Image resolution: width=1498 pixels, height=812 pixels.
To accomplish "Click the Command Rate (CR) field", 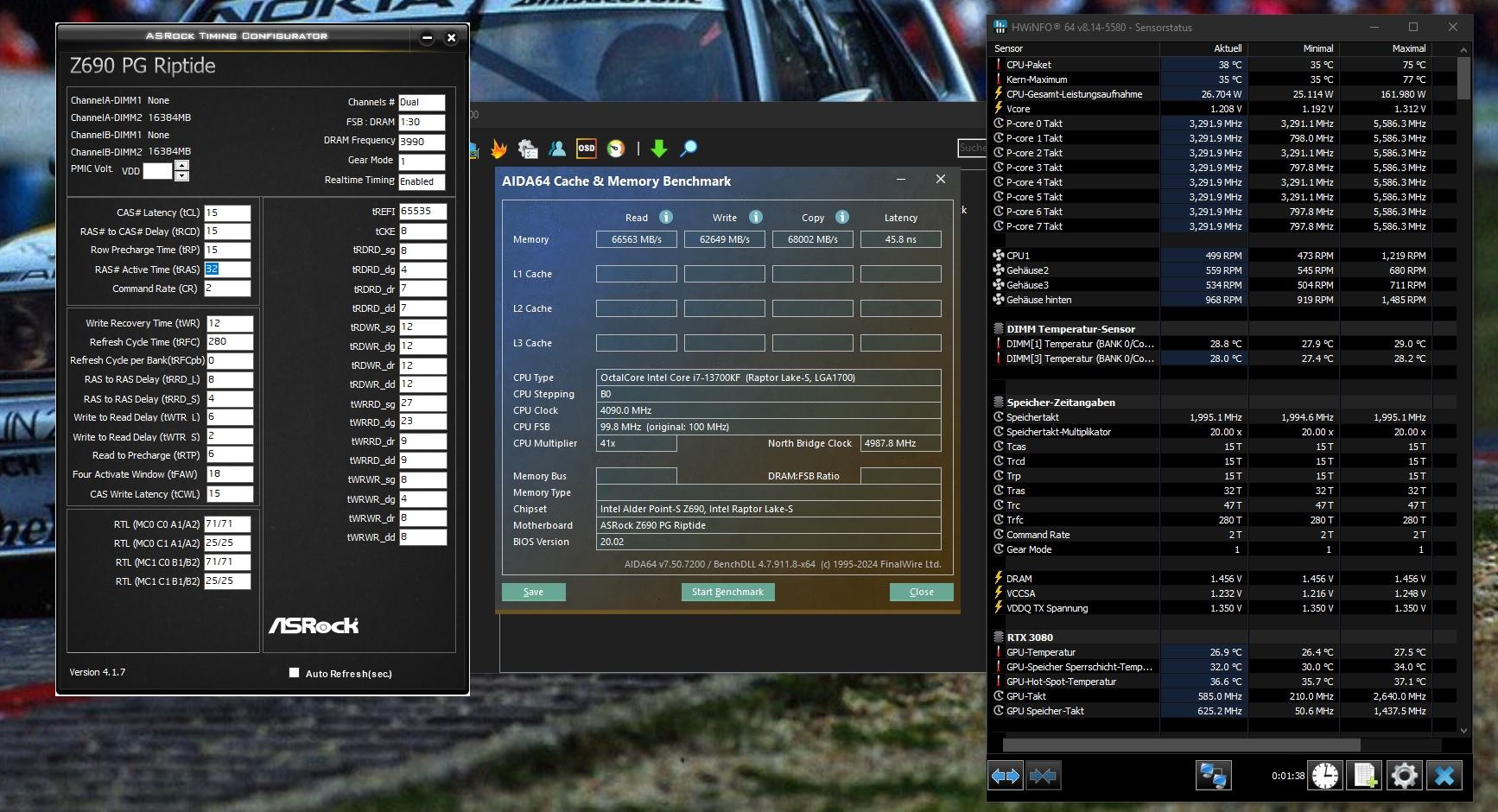I will pos(227,289).
